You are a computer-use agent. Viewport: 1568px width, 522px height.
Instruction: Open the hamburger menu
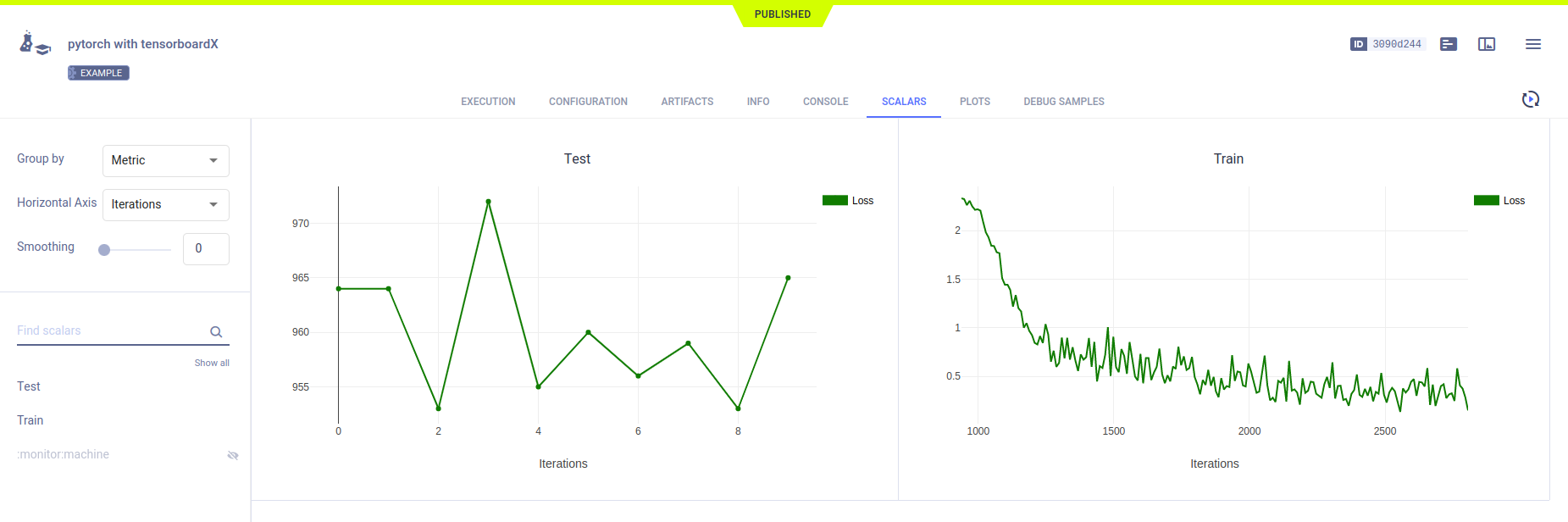(1532, 44)
